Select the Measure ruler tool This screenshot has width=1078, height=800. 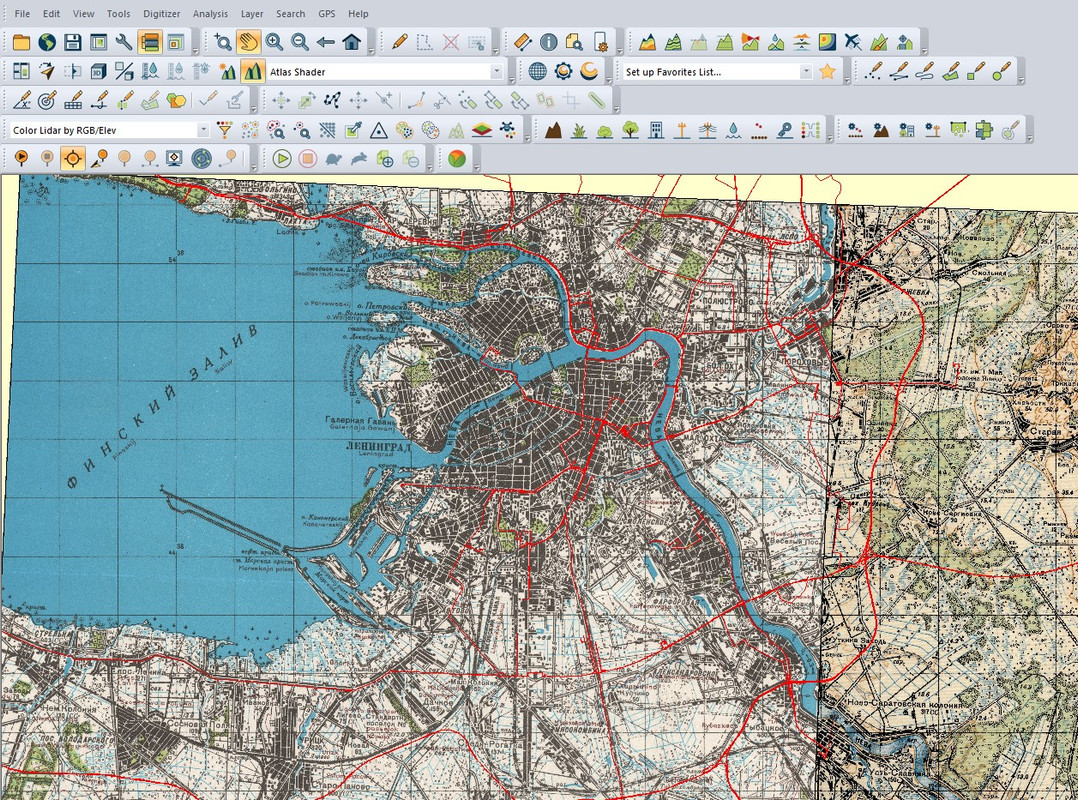pyautogui.click(x=522, y=42)
